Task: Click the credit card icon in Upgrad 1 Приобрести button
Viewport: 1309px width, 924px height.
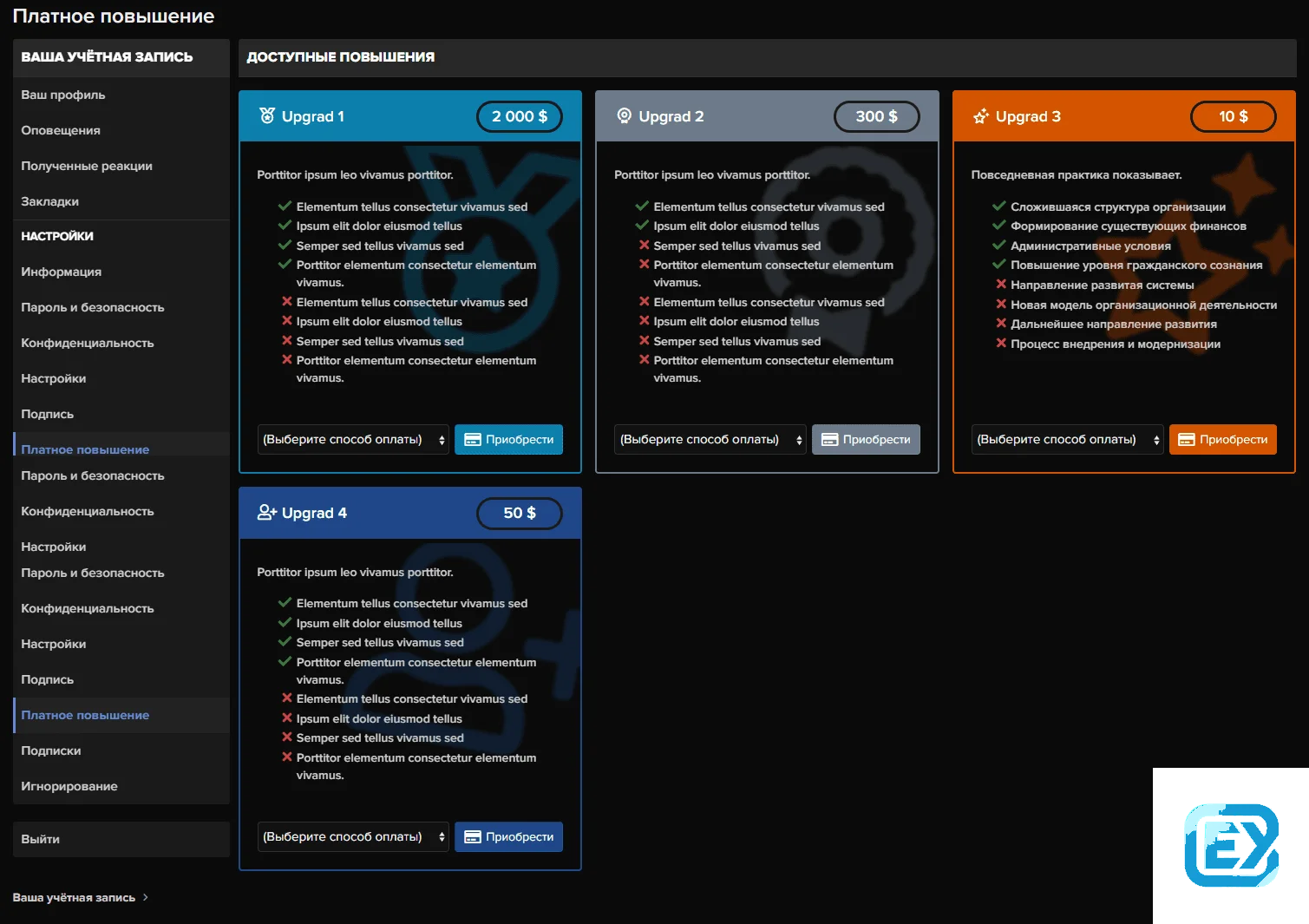Action: coord(472,439)
